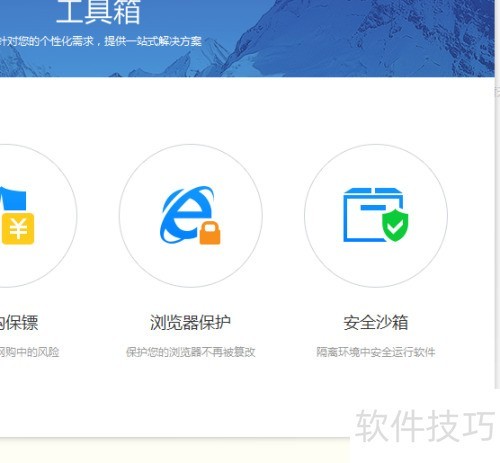The width and height of the screenshot is (500, 463).
Task: Launch the 安全沙箱 sandbox box icon
Action: click(376, 215)
